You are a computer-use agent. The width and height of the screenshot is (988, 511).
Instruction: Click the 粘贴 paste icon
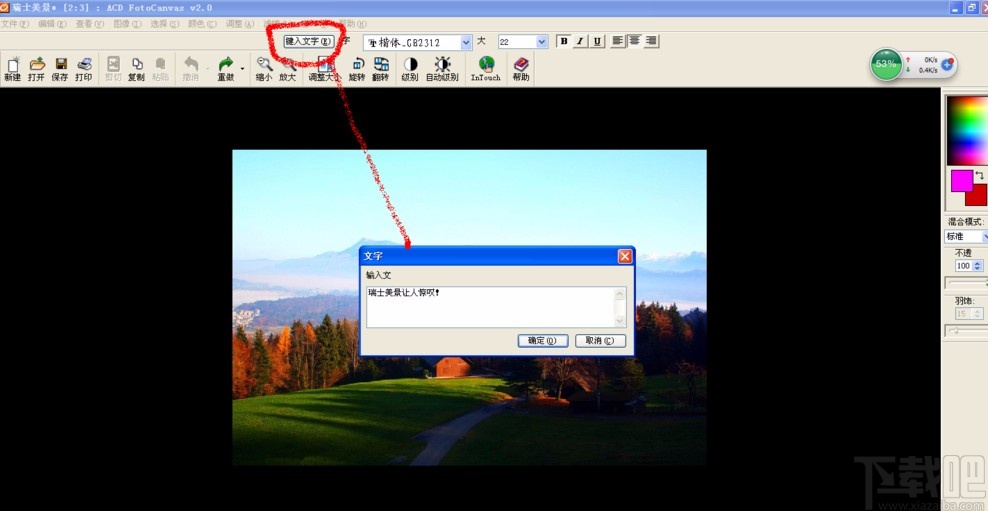point(160,69)
